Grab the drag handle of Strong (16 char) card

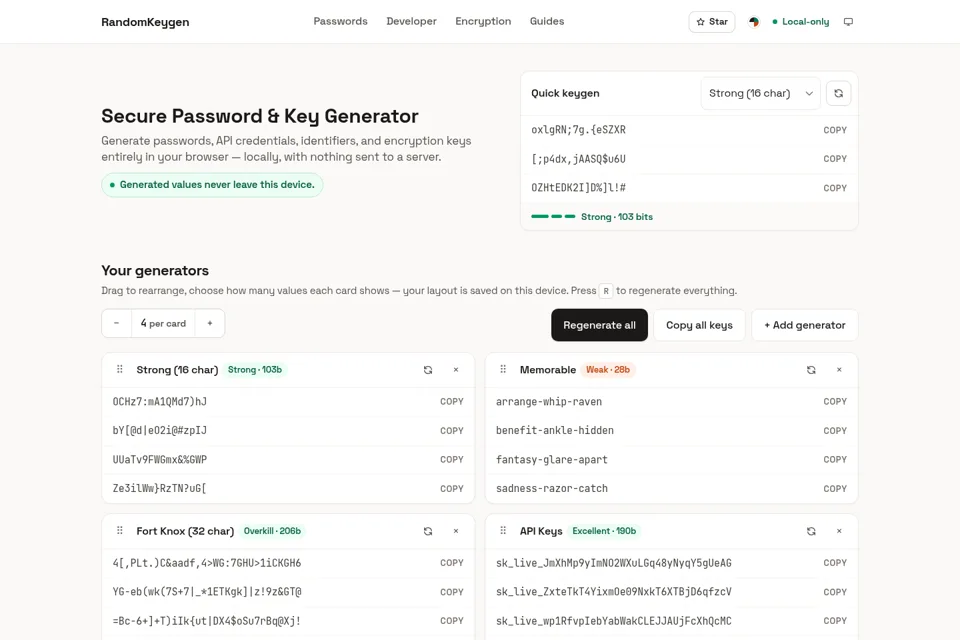[120, 369]
